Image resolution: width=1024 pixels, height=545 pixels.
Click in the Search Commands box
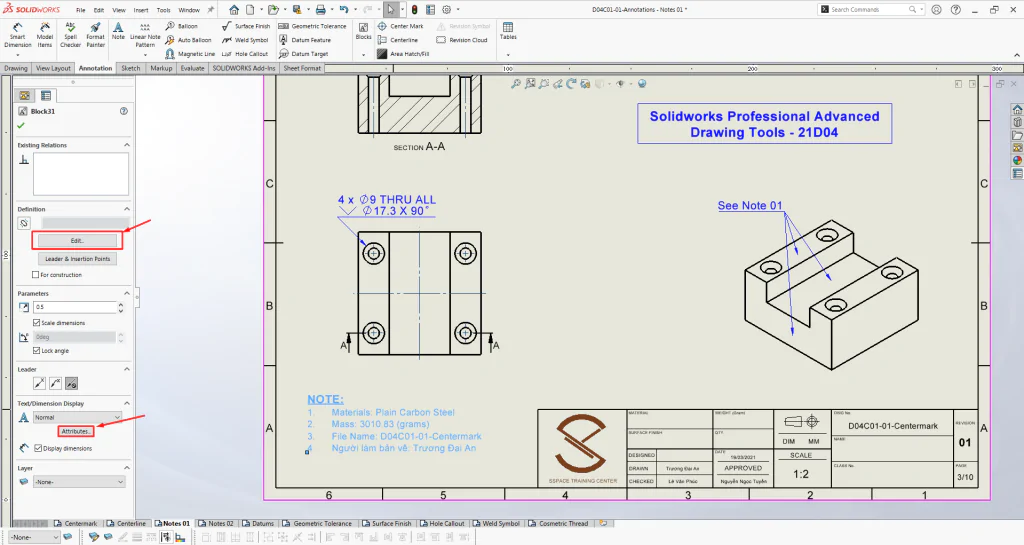869,10
